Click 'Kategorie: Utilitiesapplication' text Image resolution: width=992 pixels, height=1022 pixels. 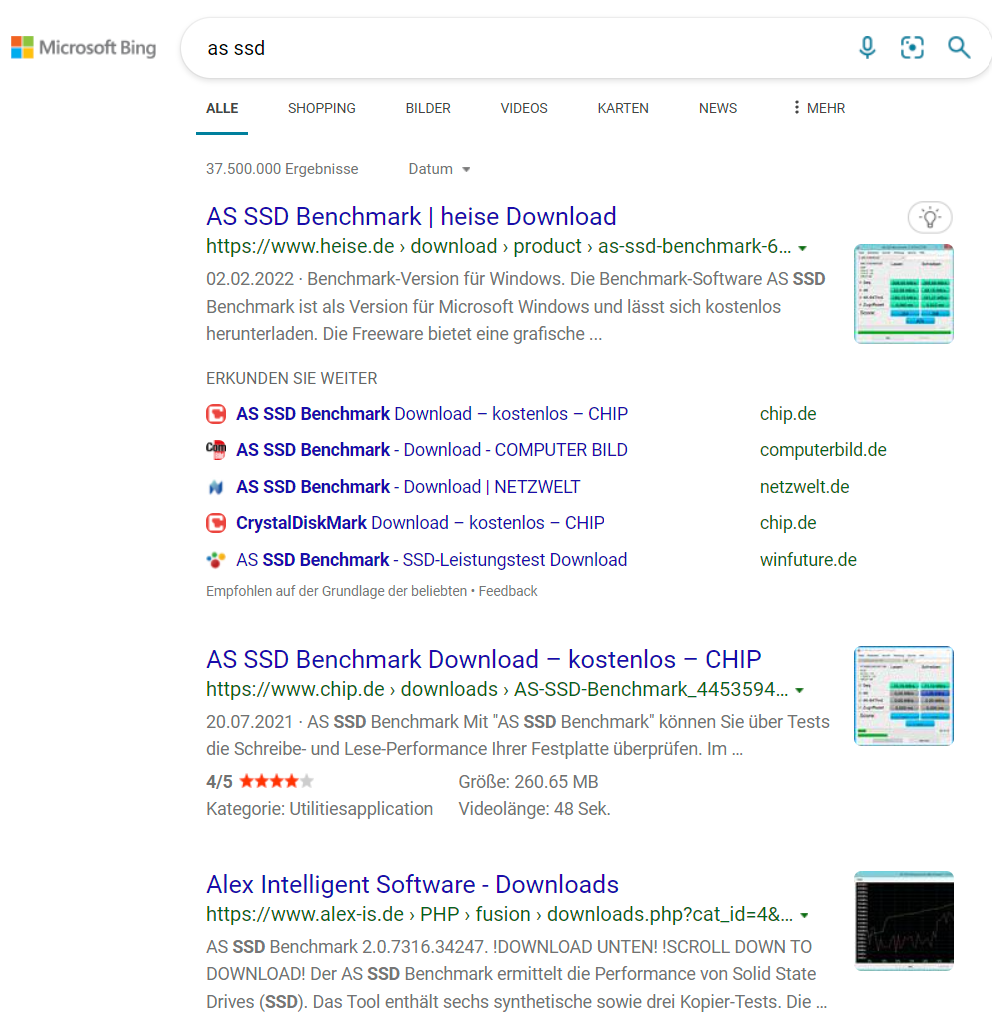pyautogui.click(x=319, y=809)
